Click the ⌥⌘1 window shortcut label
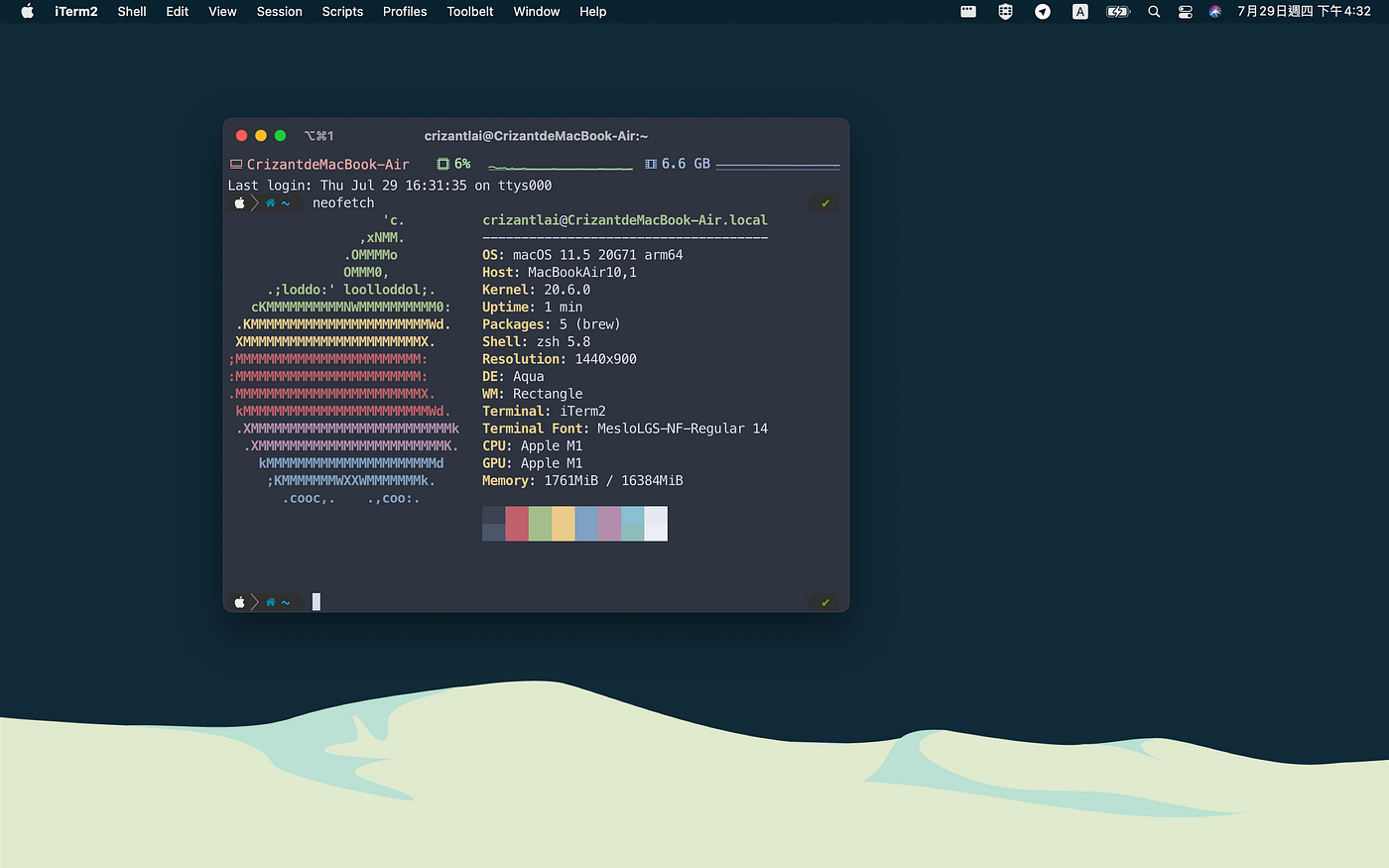 pos(318,136)
